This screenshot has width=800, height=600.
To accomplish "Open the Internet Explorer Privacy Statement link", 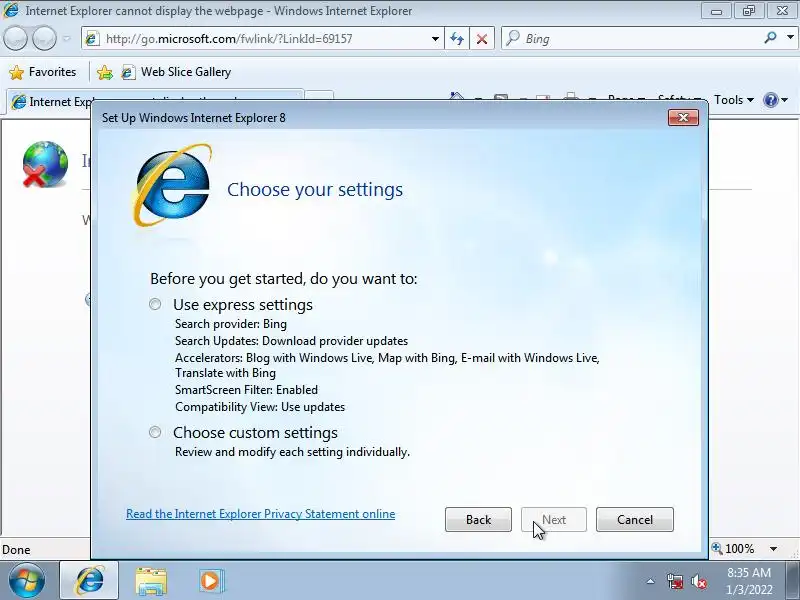I will [261, 514].
